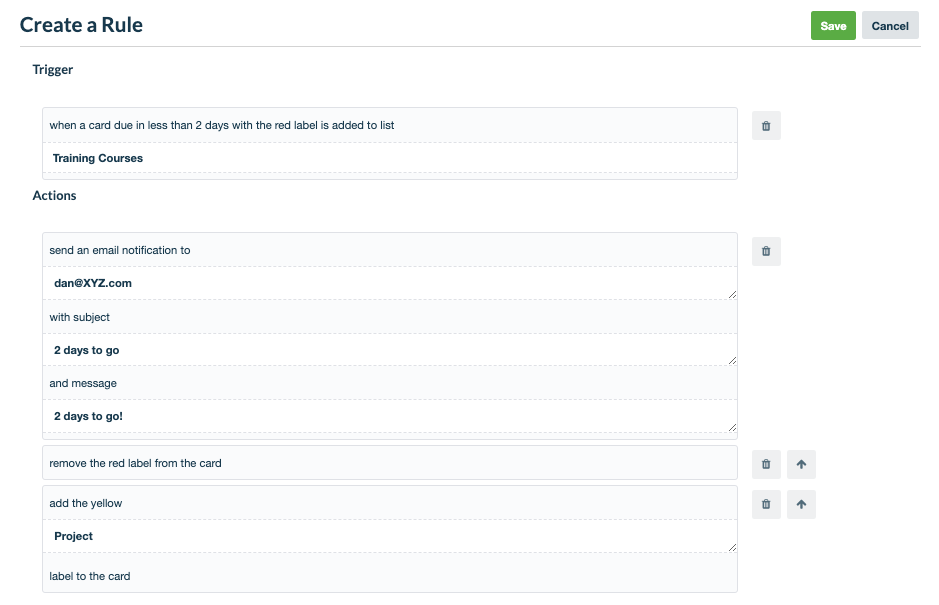Move the 'remove red label' action up
Screen dimensions: 939x605
pyautogui.click(x=801, y=463)
